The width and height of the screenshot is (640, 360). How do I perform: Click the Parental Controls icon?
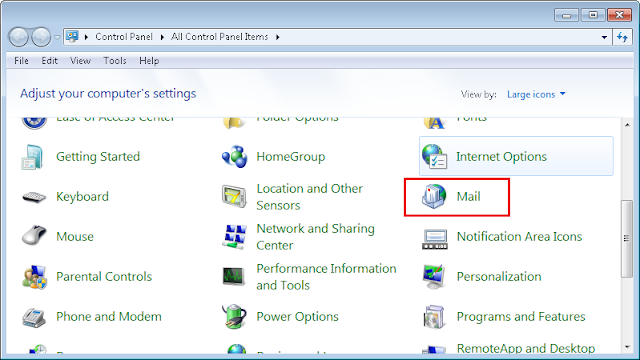click(34, 277)
